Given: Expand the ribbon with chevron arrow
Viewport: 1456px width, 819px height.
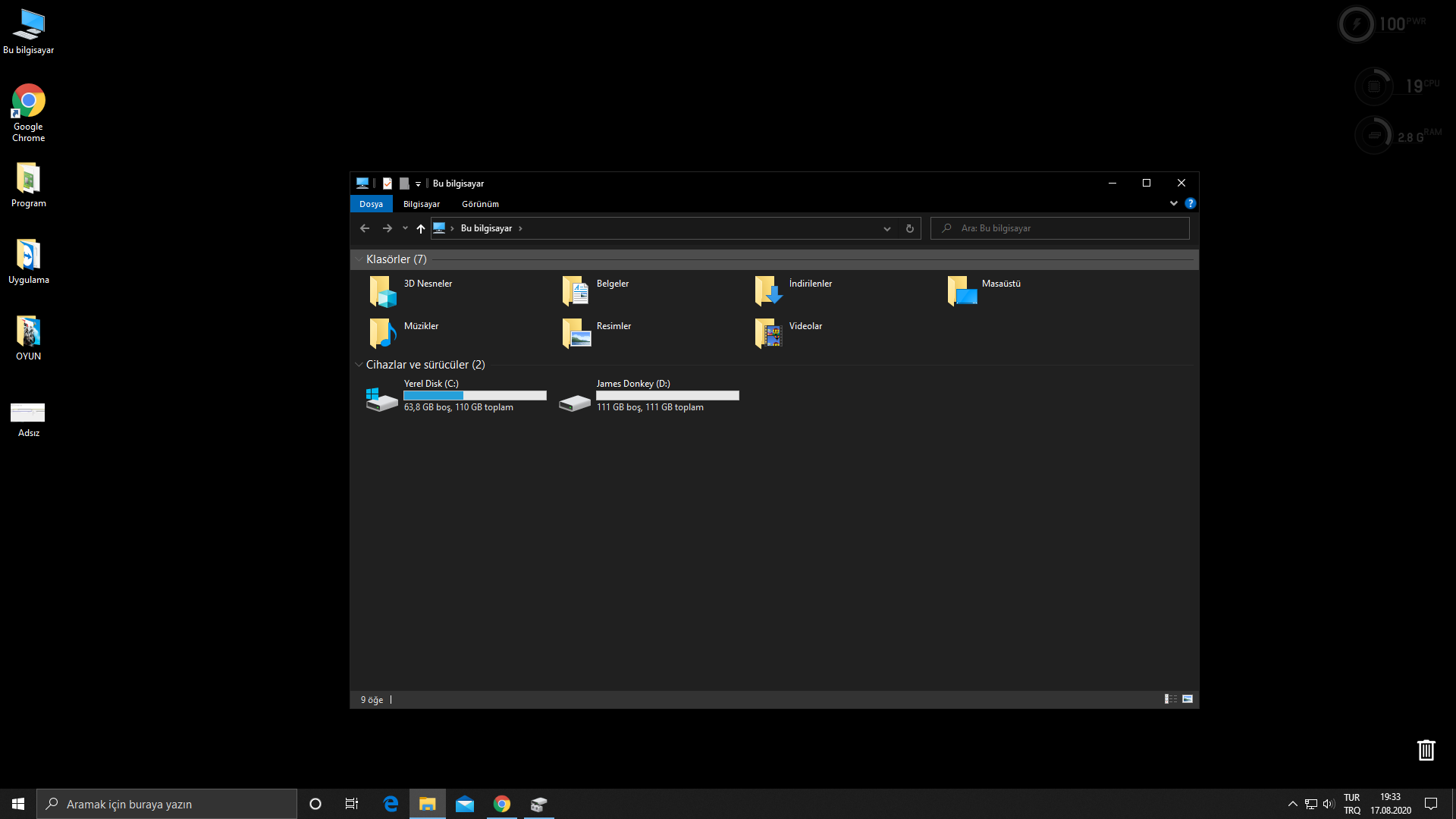Looking at the screenshot, I should (1173, 203).
